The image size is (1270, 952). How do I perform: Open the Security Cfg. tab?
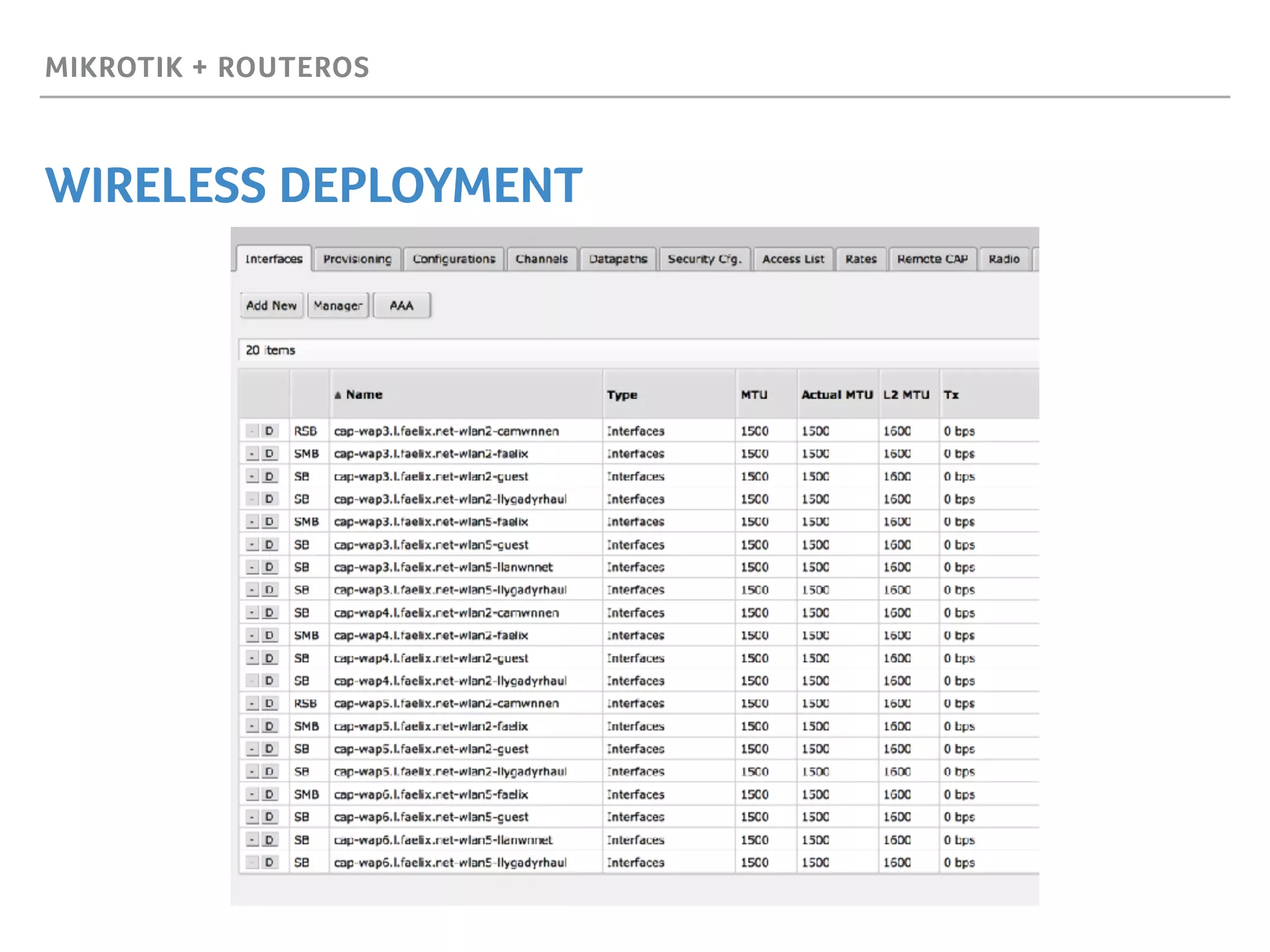[704, 259]
